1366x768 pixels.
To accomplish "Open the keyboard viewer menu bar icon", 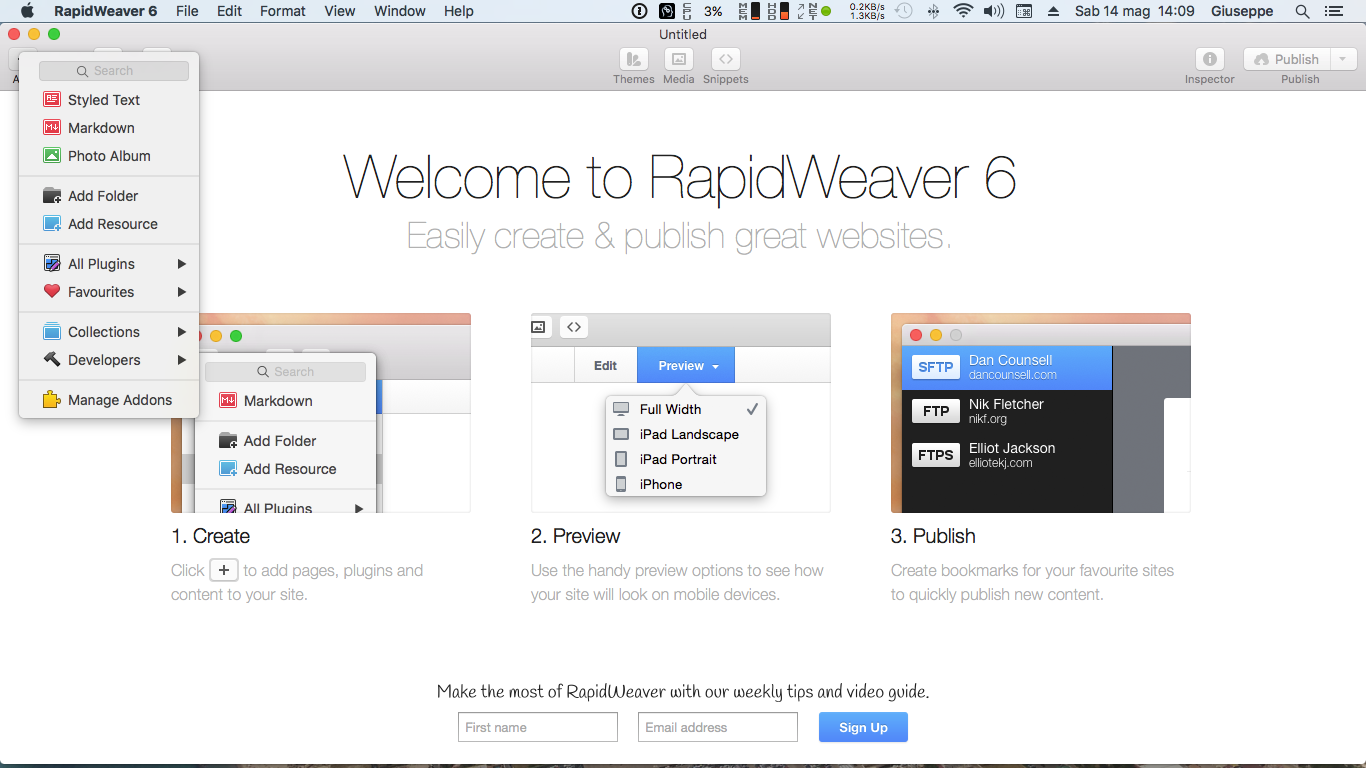I will coord(1024,11).
